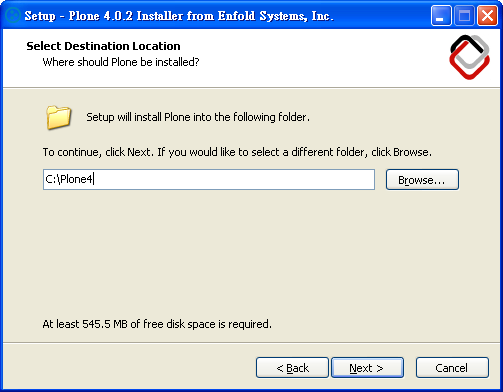Proceed by clicking Next >
This screenshot has width=503, height=392.
pos(367,368)
